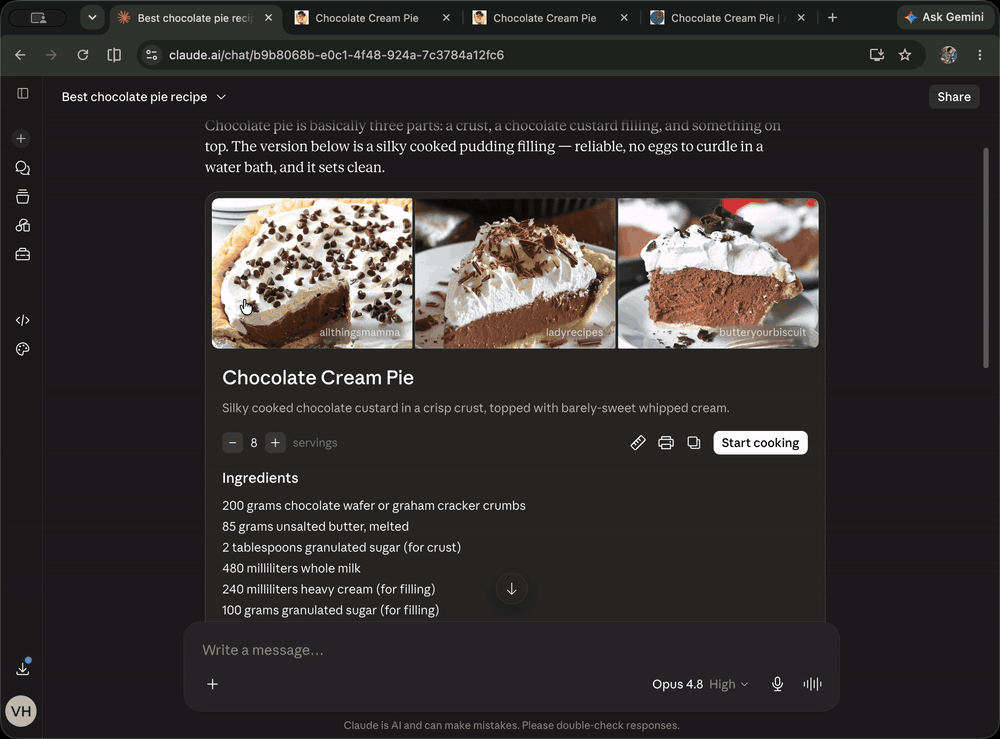Image resolution: width=1000 pixels, height=739 pixels.
Task: Print the recipe with printer icon
Action: point(666,443)
